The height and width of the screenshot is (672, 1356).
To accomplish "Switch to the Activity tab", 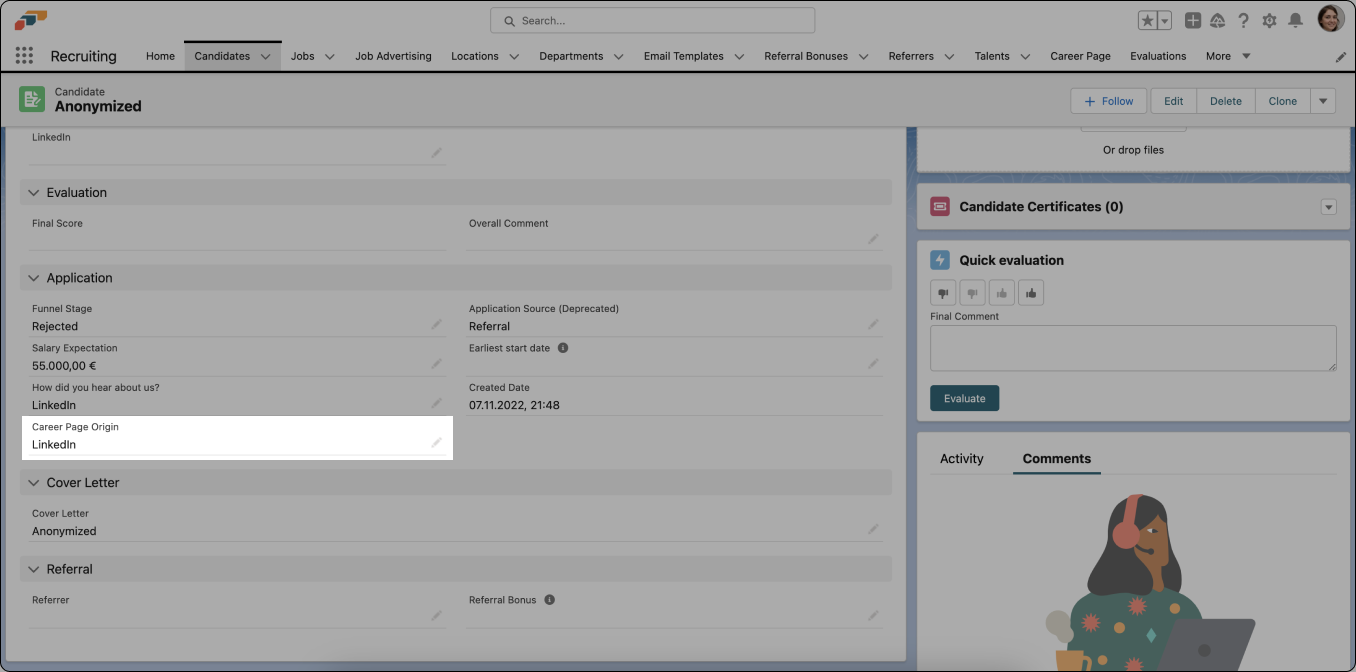I will pos(961,458).
